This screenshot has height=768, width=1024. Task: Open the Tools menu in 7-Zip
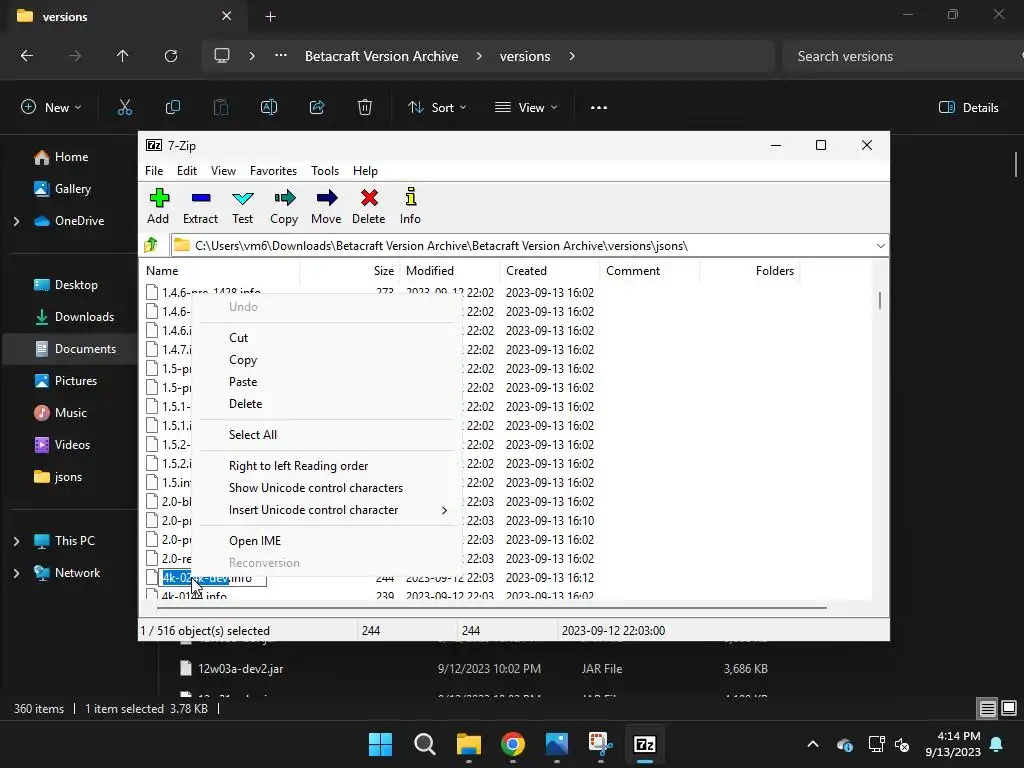point(325,170)
